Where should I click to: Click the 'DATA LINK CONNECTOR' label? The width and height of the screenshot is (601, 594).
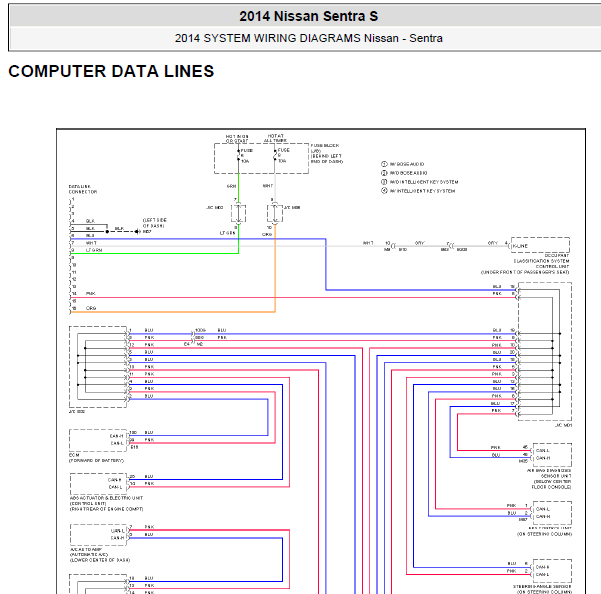click(x=83, y=189)
